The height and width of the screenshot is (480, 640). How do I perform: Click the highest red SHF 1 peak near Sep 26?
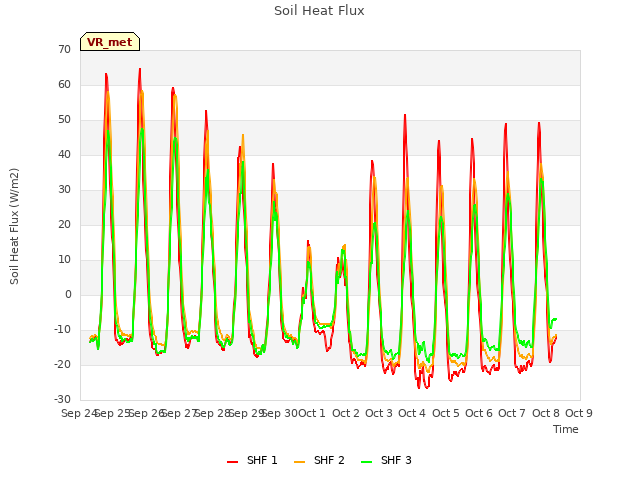[x=140, y=69]
